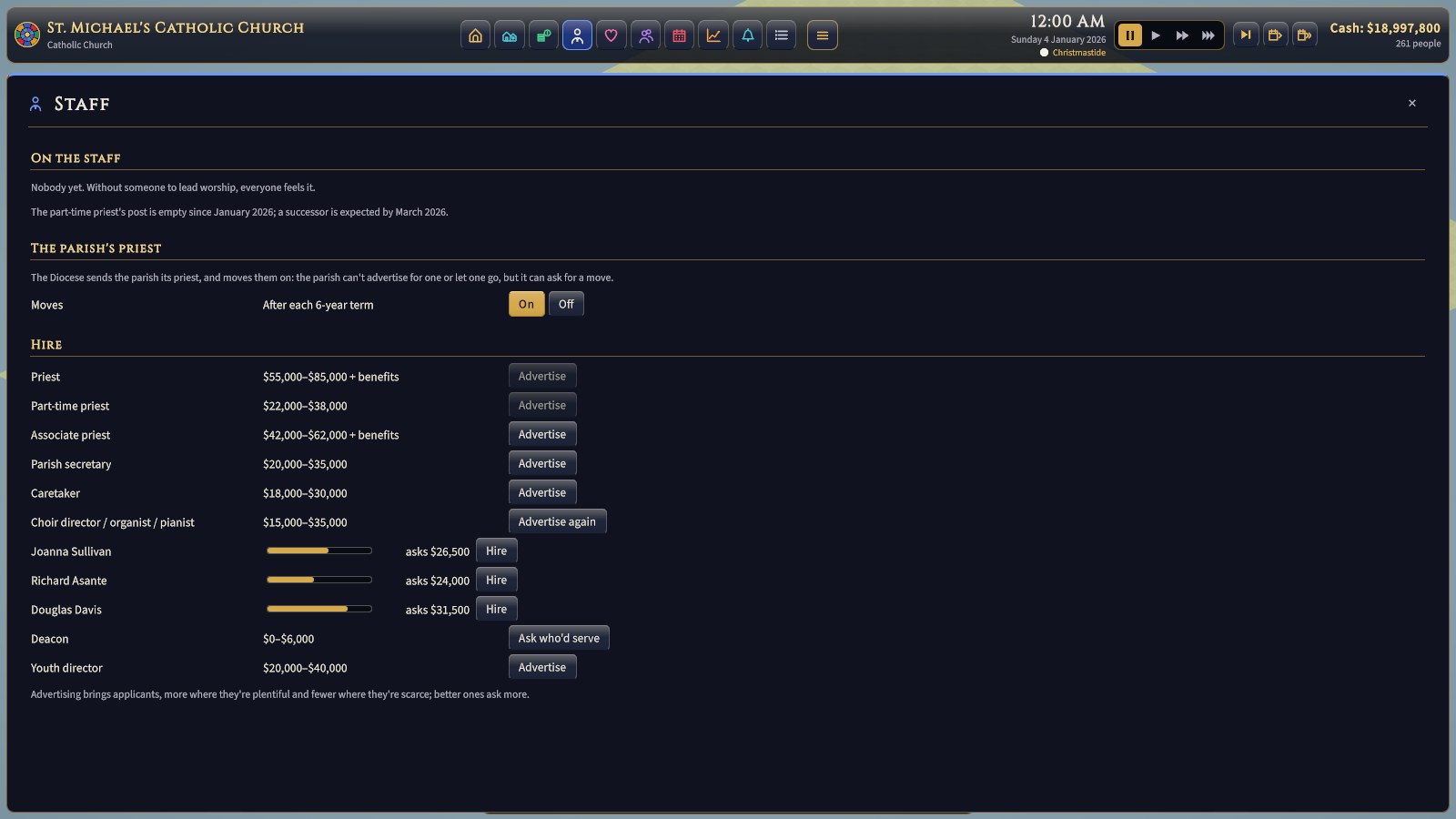The image size is (1456, 819).
Task: Hire Richard Asante
Action: [497, 580]
